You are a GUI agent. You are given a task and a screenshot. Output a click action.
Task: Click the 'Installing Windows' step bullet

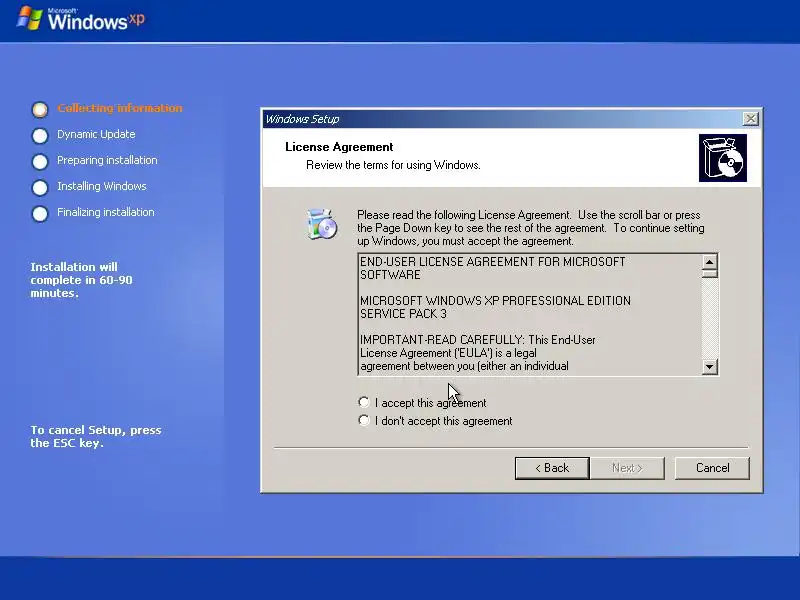(x=40, y=187)
